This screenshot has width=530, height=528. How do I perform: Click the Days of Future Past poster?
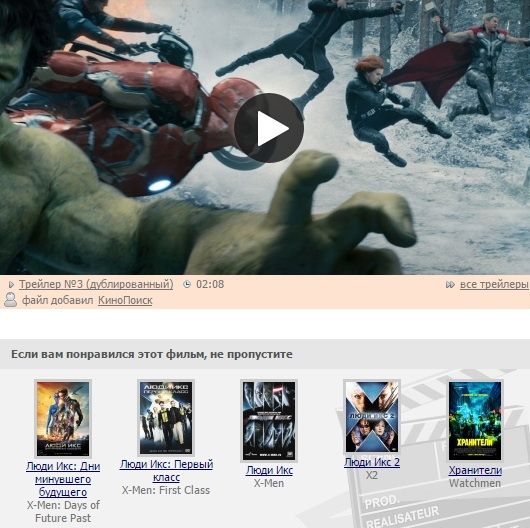tap(63, 419)
